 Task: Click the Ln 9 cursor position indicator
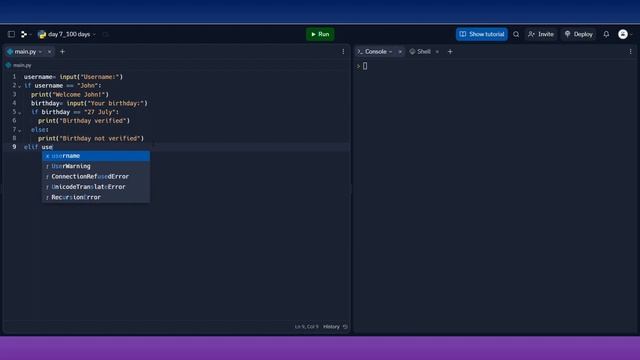click(x=307, y=327)
